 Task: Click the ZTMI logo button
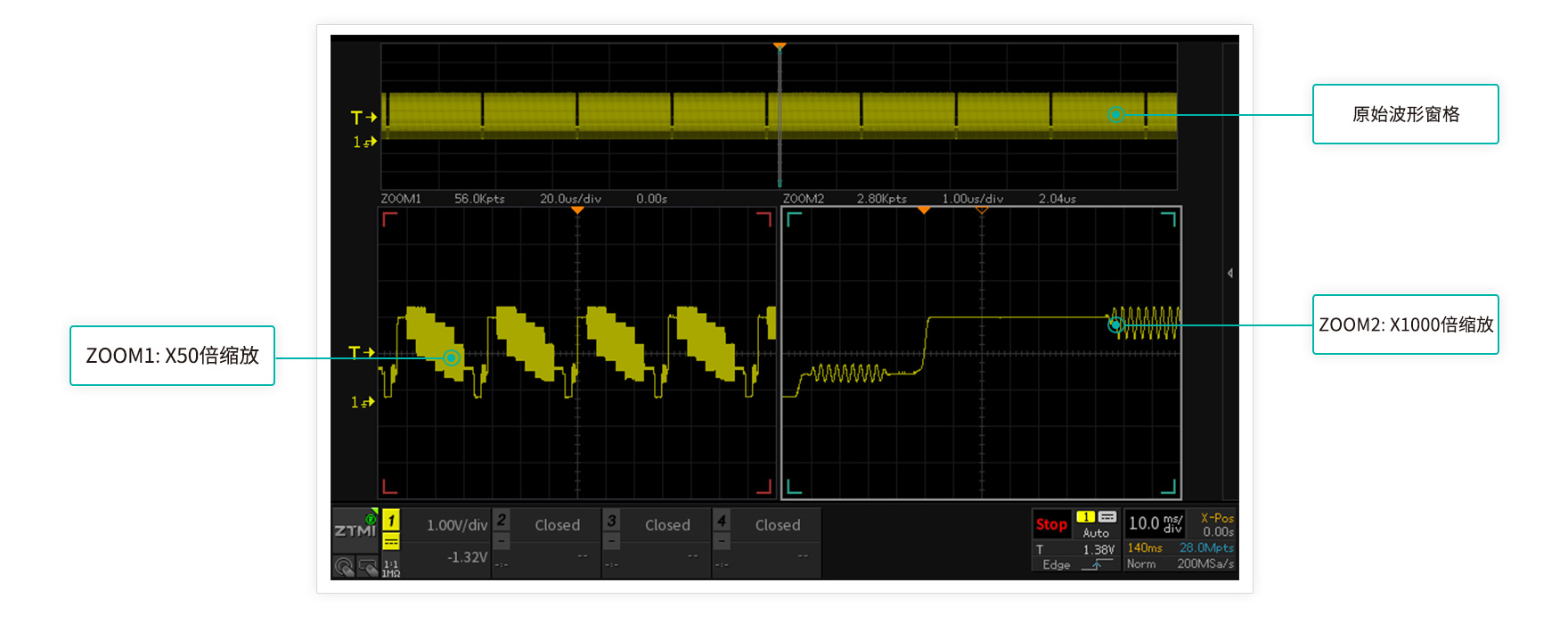coord(355,530)
